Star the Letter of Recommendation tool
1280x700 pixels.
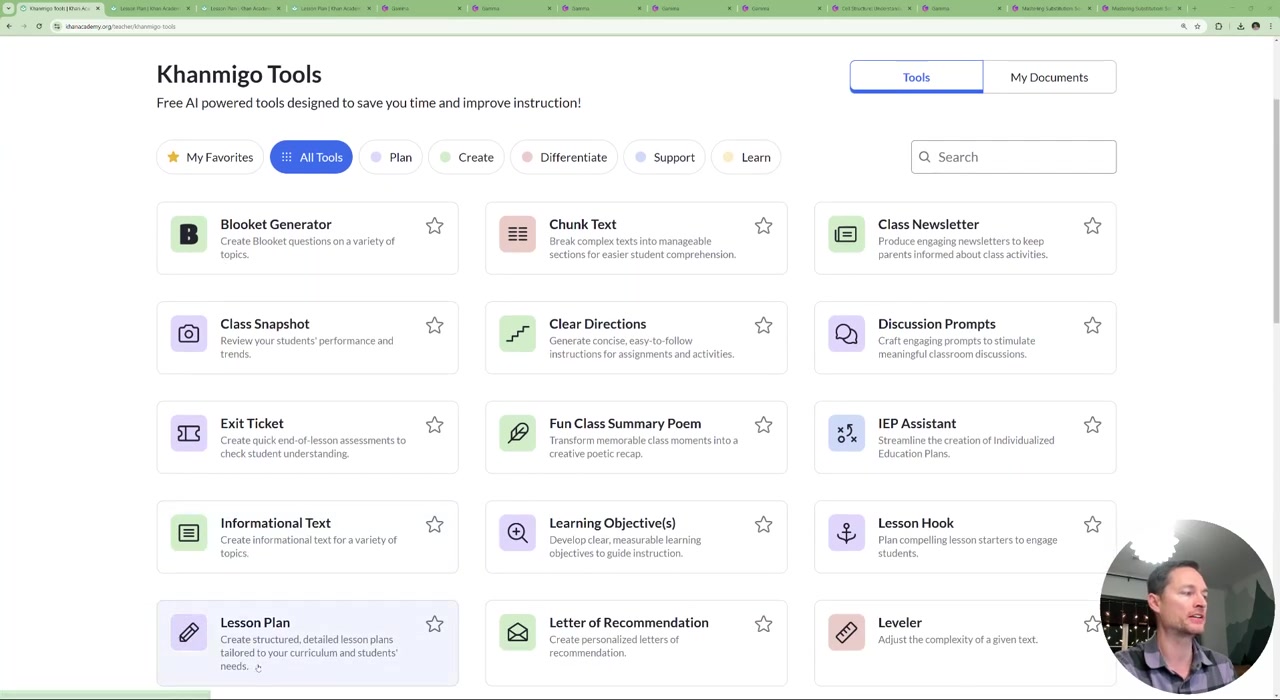tap(763, 624)
